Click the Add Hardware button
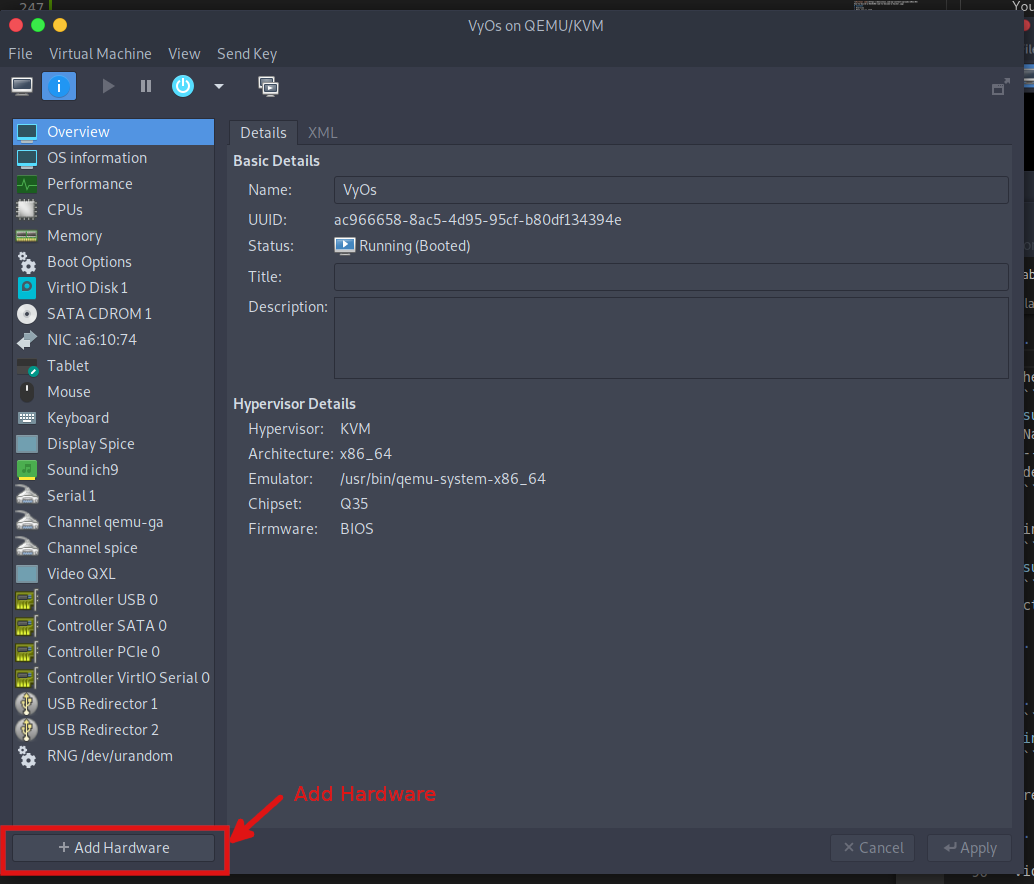 (113, 848)
